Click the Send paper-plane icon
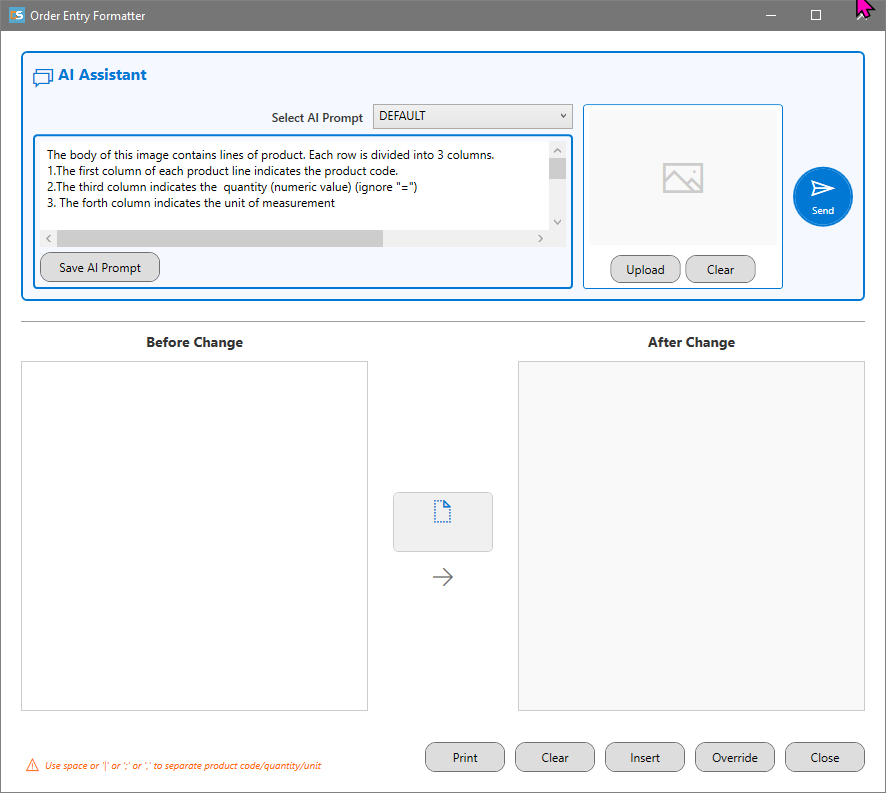Screen dimensions: 886x793 (822, 188)
